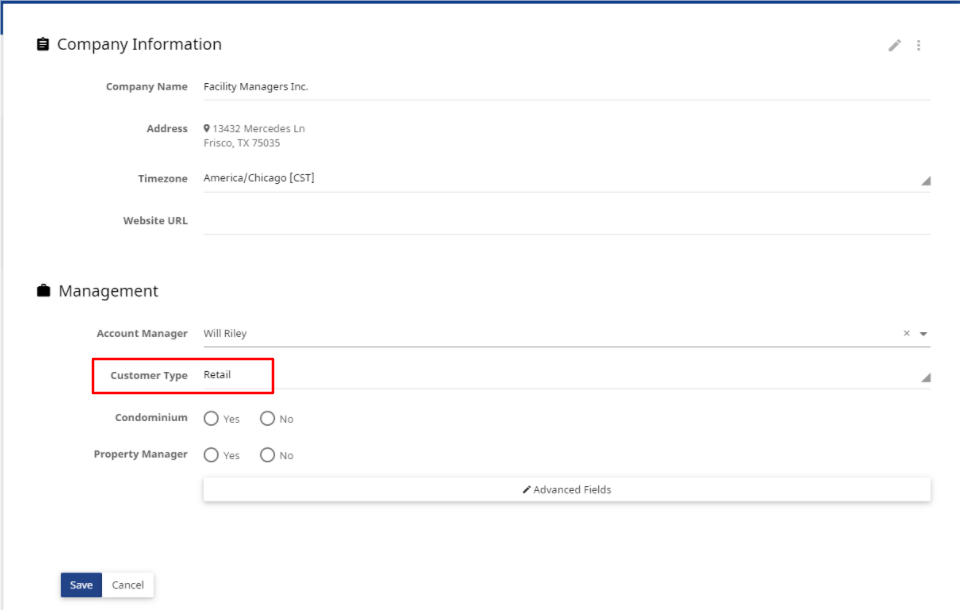972x610 pixels.
Task: Expand the Timezone dropdown arrow
Action: (926, 181)
